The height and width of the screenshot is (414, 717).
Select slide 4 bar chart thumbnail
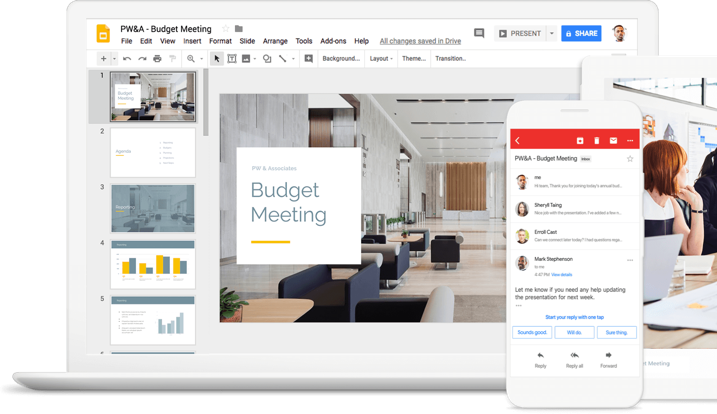(153, 264)
